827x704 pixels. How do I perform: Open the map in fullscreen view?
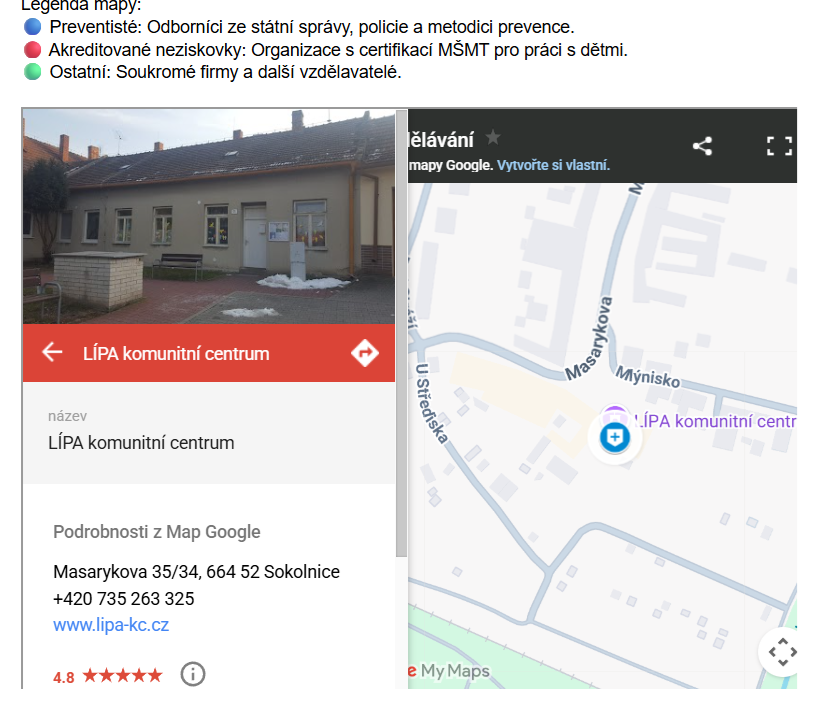[780, 146]
